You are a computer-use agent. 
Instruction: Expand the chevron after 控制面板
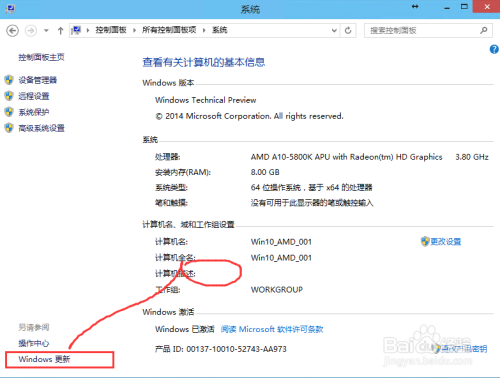point(134,30)
